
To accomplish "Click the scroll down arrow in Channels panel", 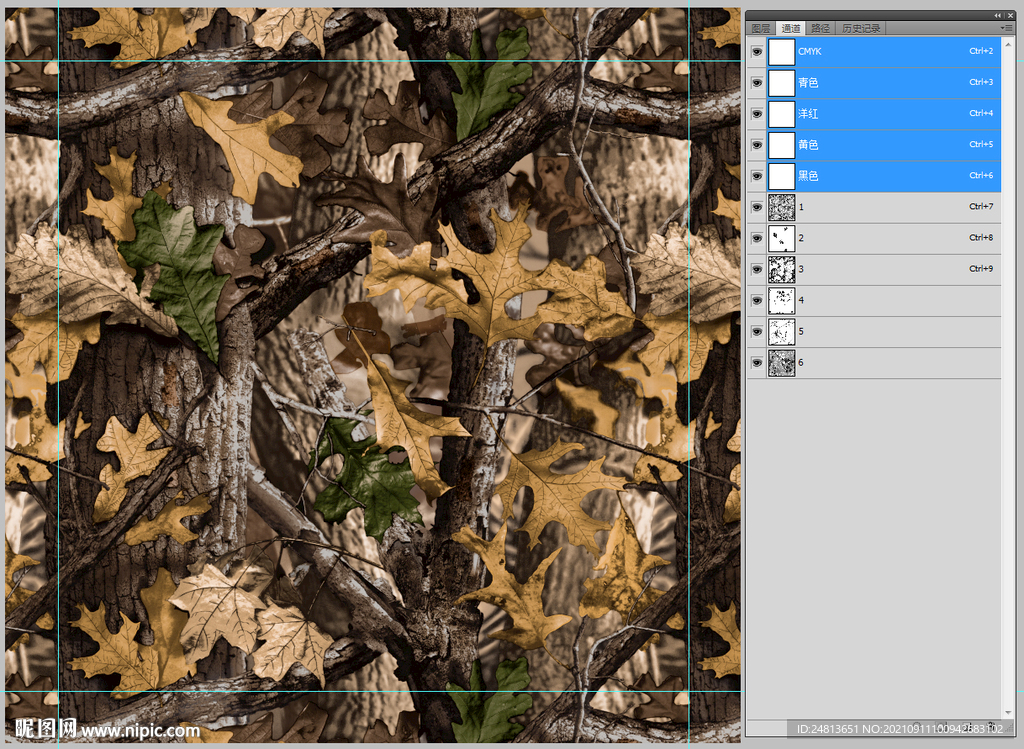I will pos(1007,711).
